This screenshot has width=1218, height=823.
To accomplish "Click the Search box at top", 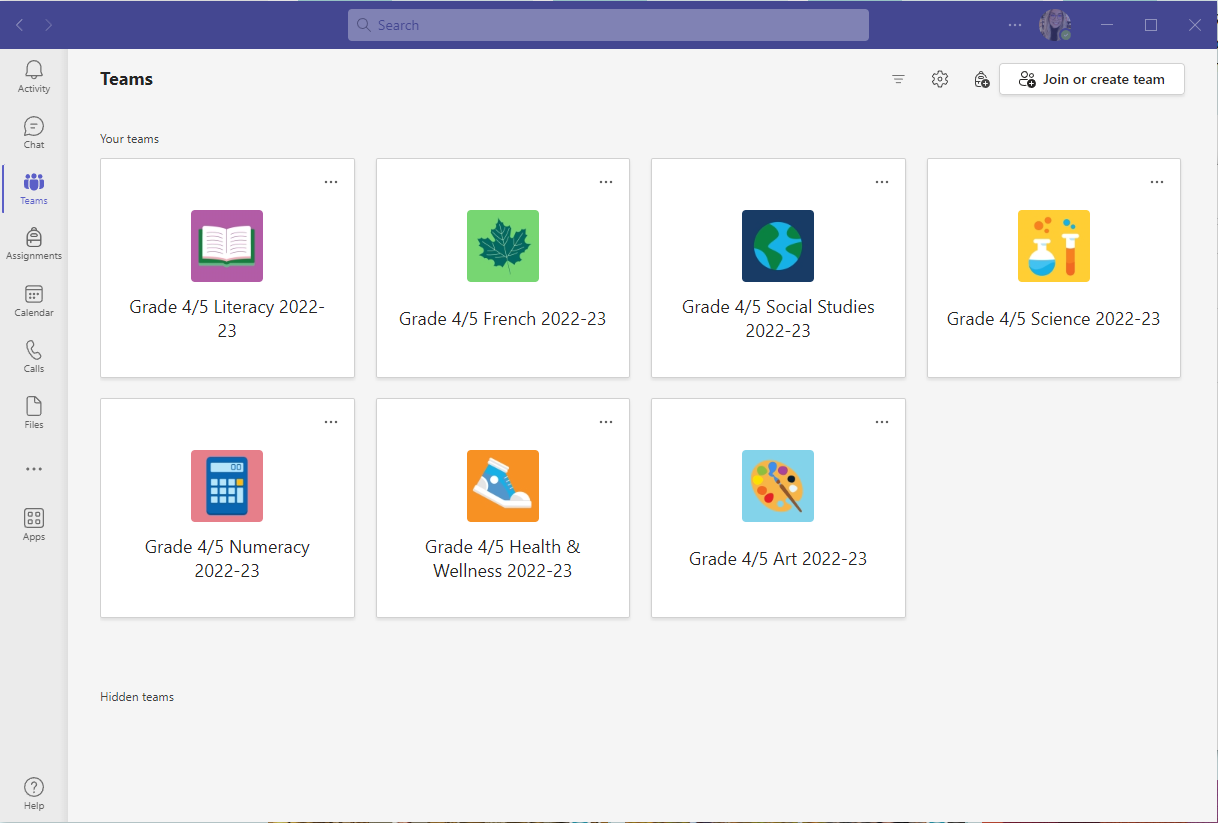I will click(x=608, y=25).
